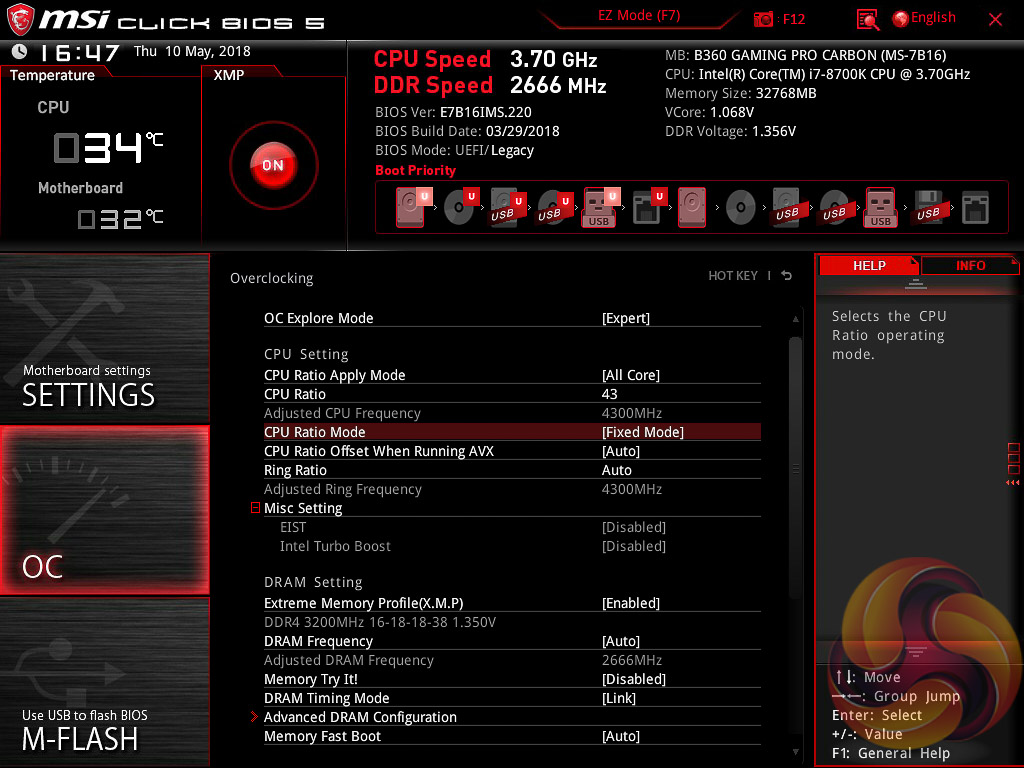Viewport: 1024px width, 768px height.
Task: Click the settings list vertical scrollbar
Action: click(x=795, y=468)
